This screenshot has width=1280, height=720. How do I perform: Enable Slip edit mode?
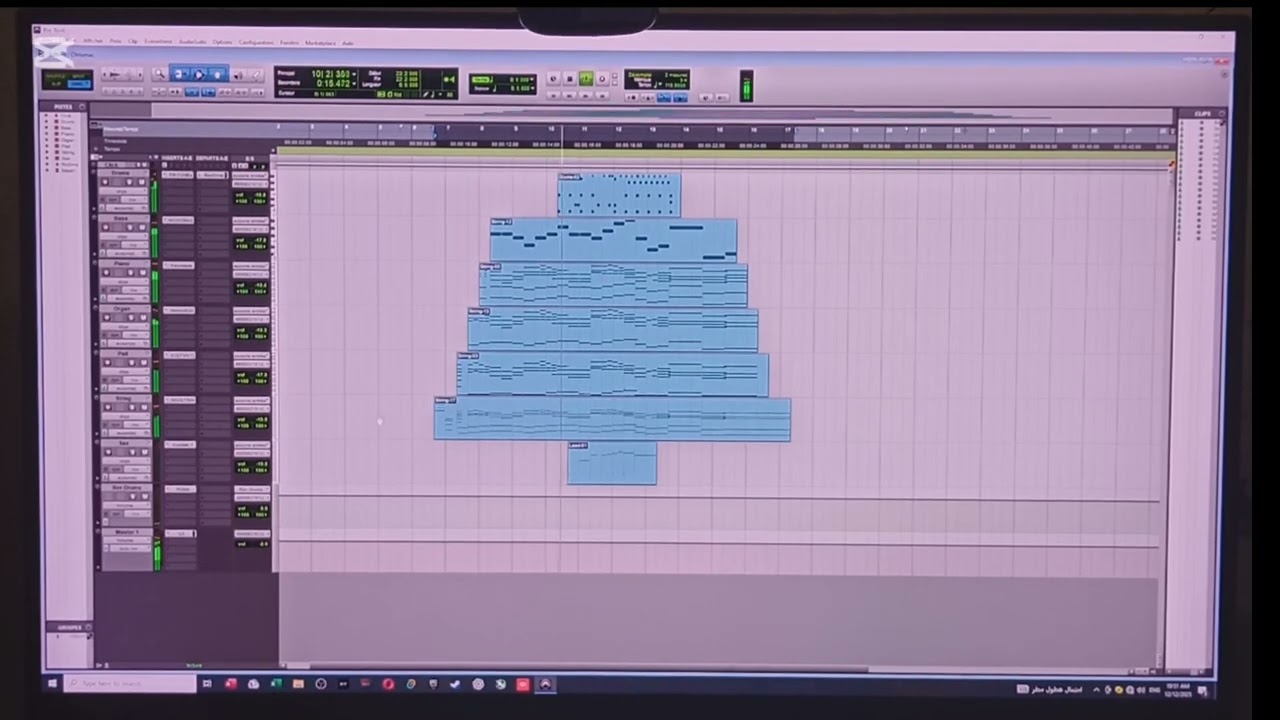[x=54, y=84]
